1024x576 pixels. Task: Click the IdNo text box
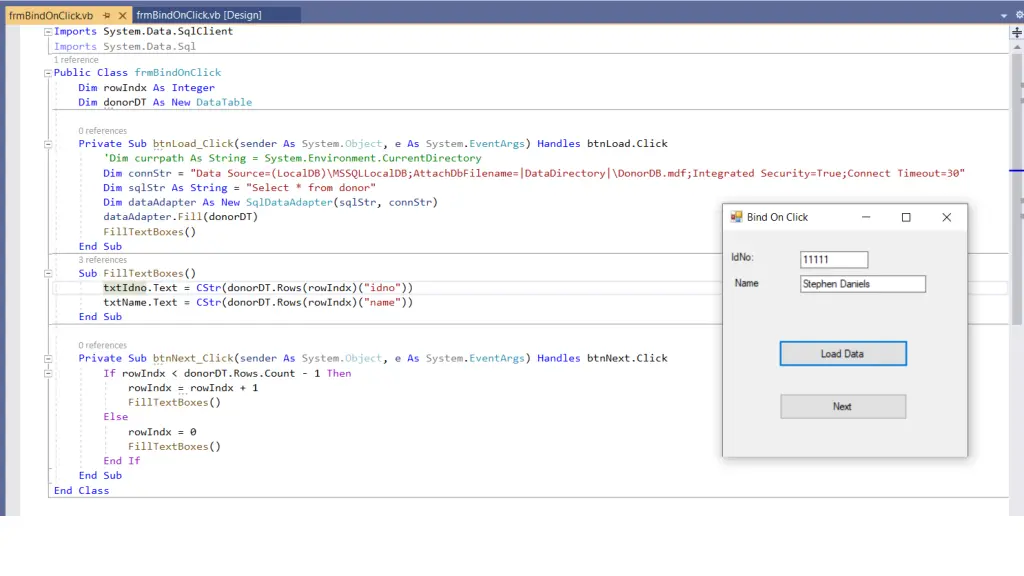pos(834,259)
